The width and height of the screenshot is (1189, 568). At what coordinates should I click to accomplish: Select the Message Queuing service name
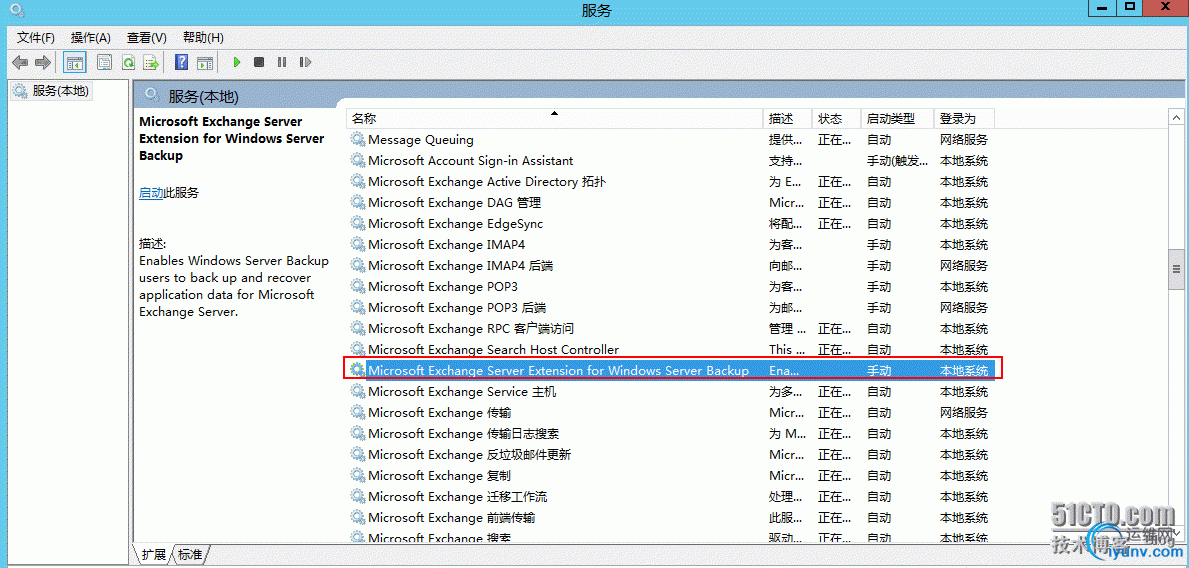click(x=421, y=140)
